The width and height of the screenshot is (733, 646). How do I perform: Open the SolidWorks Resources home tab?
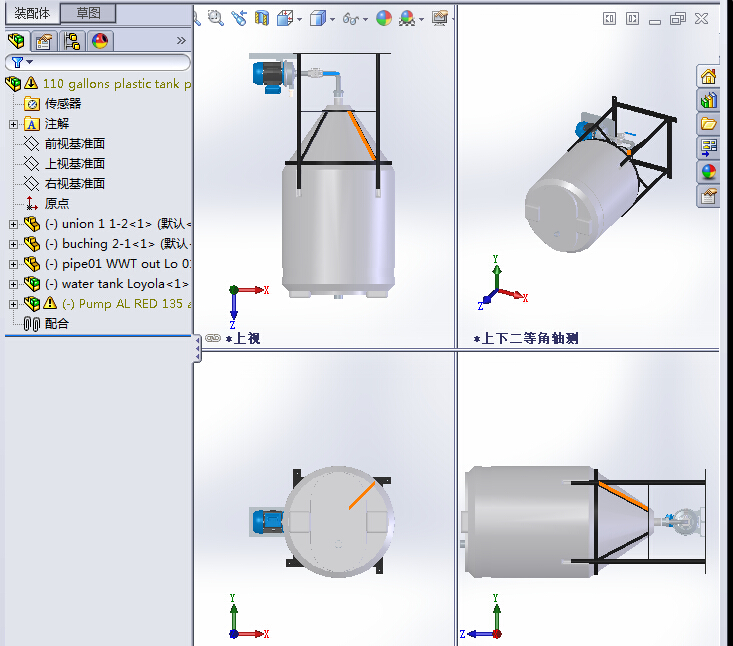[x=708, y=76]
